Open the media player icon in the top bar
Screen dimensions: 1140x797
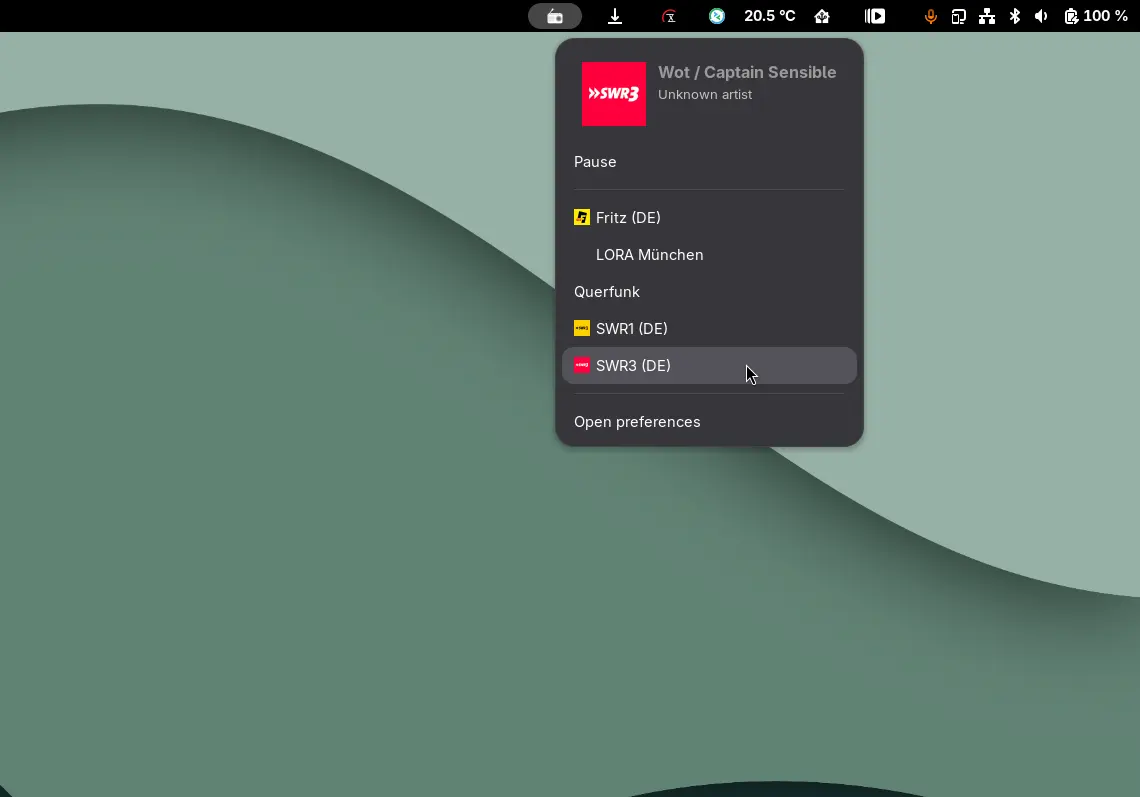pyautogui.click(x=874, y=15)
